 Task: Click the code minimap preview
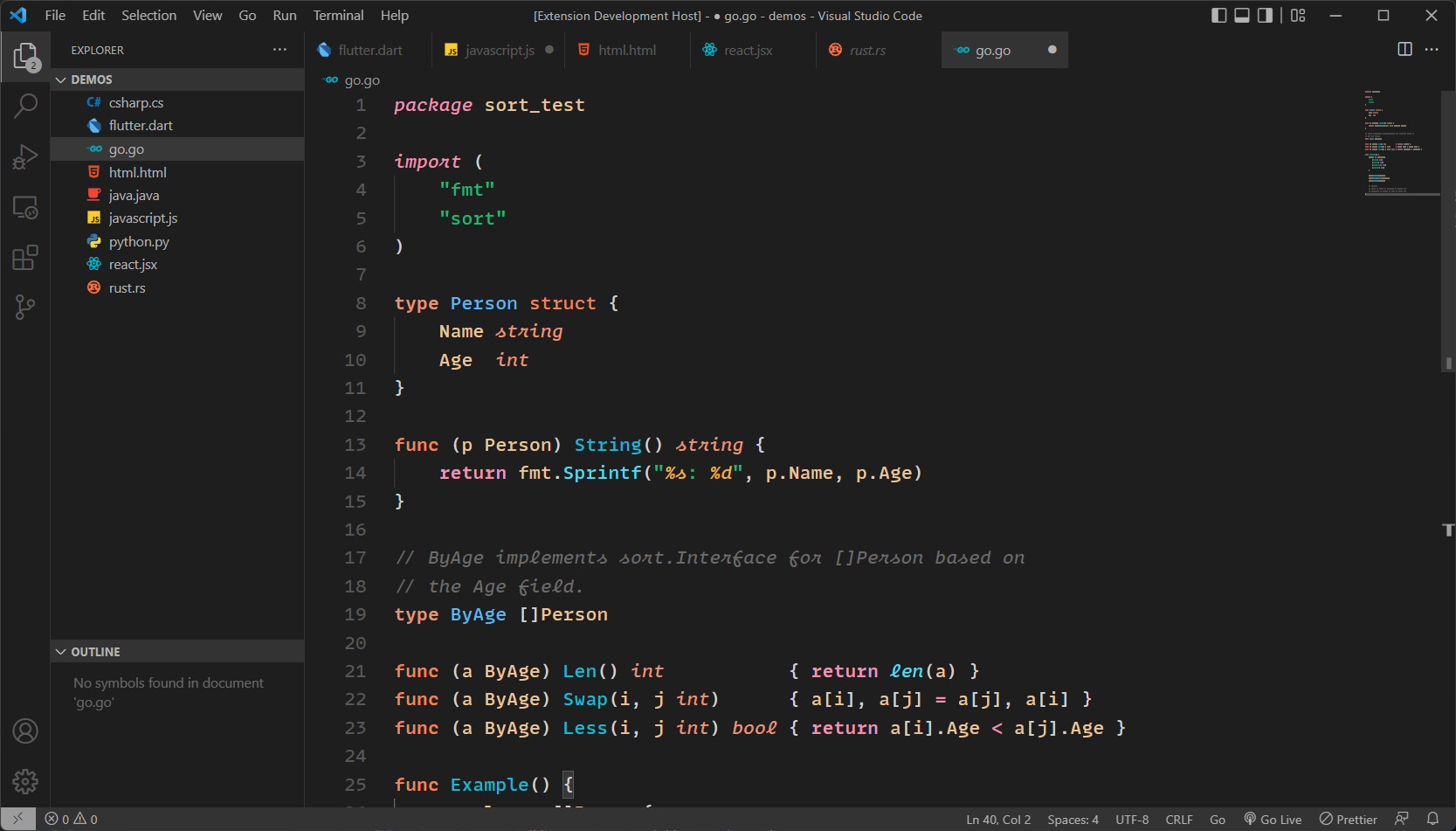click(1401, 142)
